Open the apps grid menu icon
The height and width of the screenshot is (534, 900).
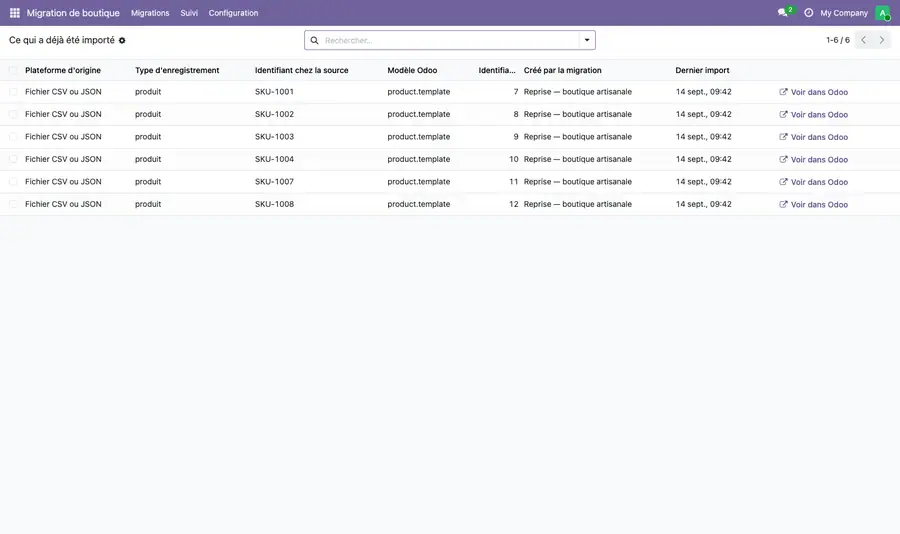[x=15, y=13]
